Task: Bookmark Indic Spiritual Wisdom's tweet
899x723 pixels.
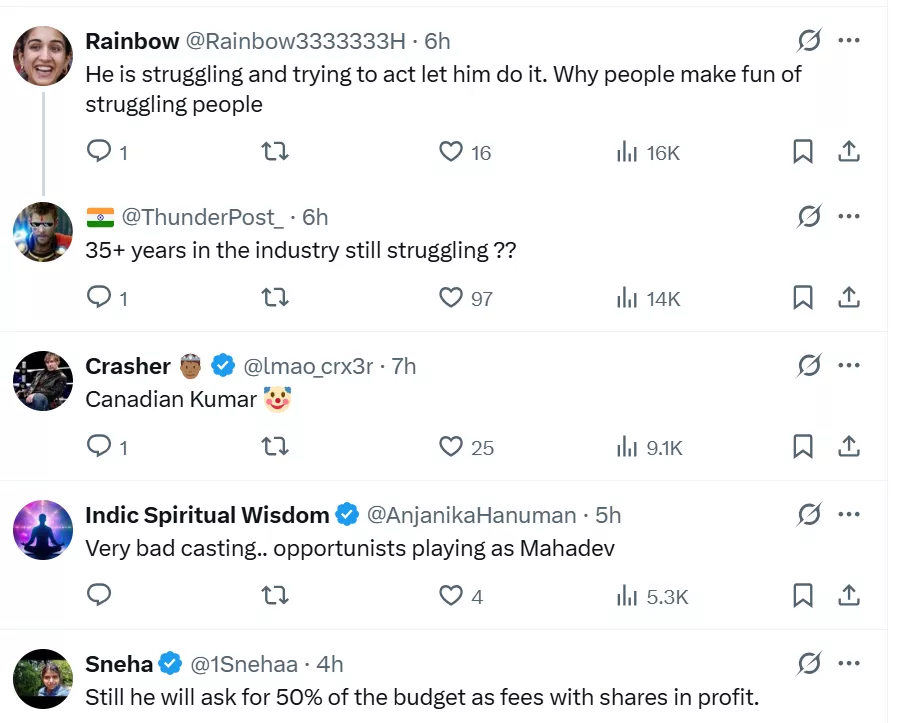Action: point(802,595)
